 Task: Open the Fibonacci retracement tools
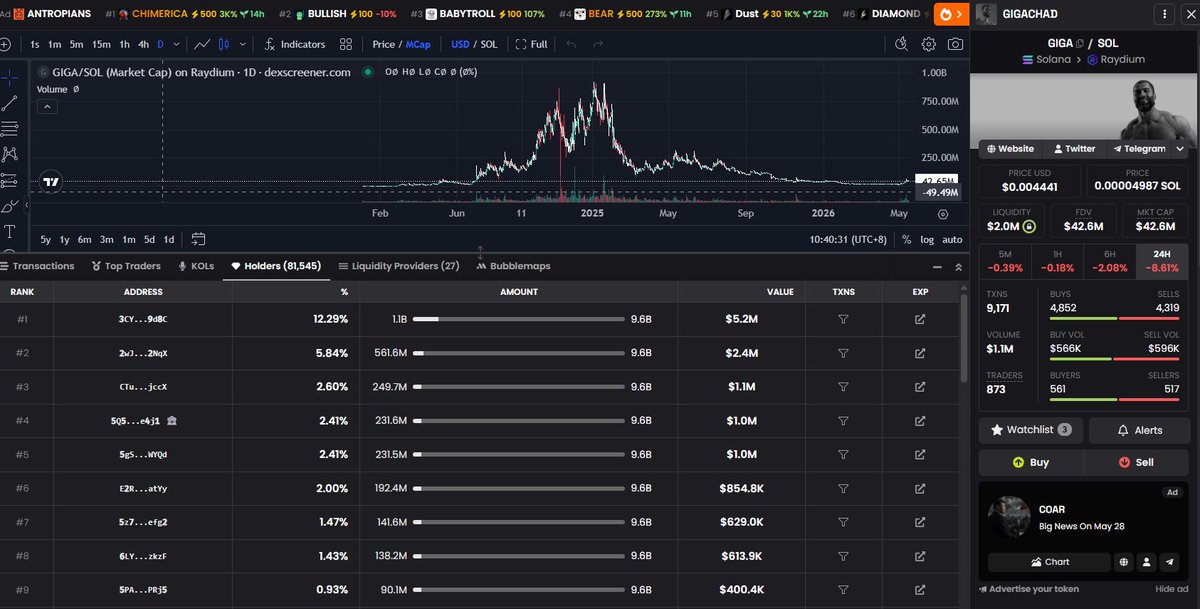10,128
